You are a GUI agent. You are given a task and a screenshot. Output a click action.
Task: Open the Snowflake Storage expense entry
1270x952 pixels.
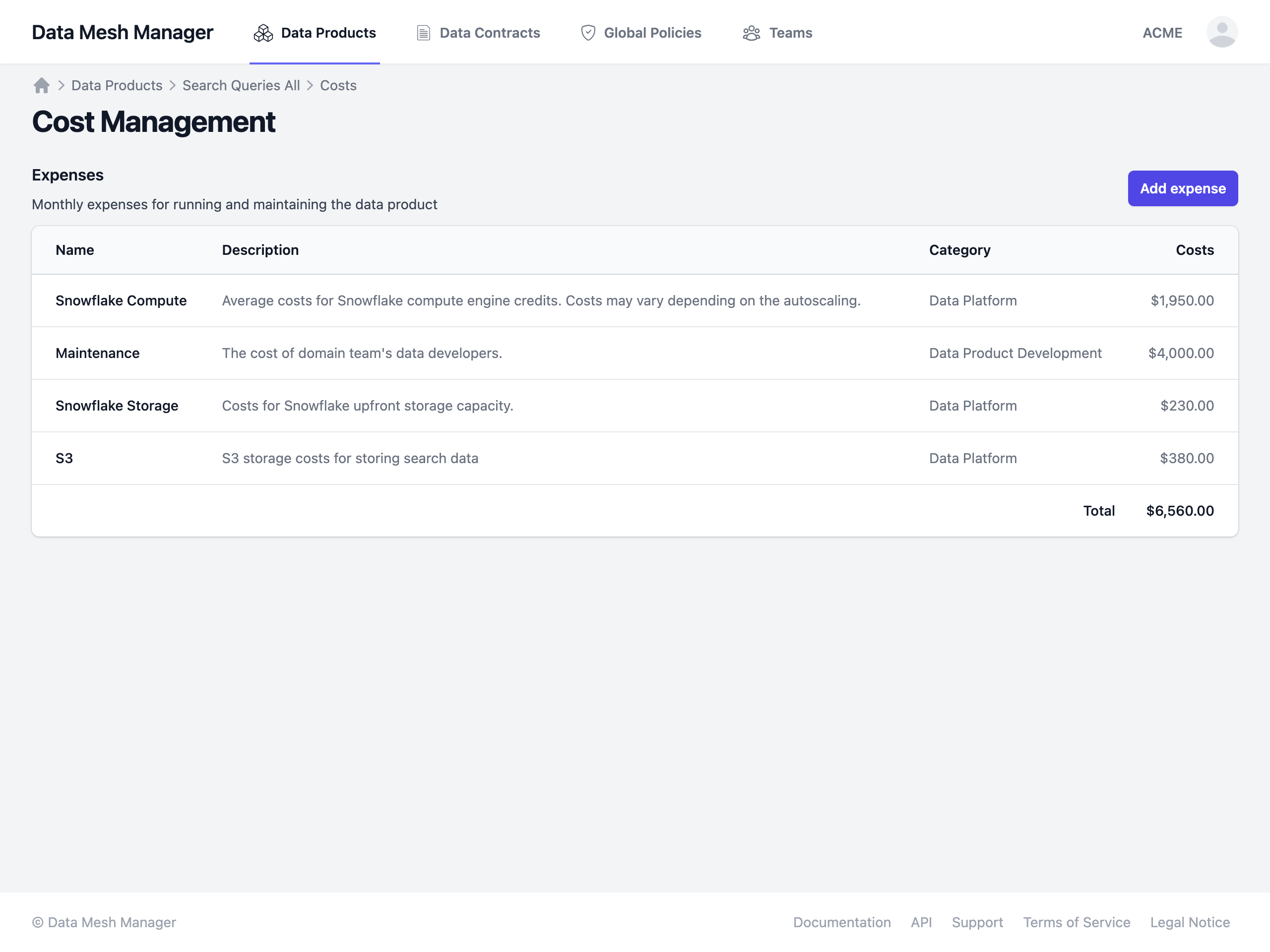pyautogui.click(x=117, y=406)
